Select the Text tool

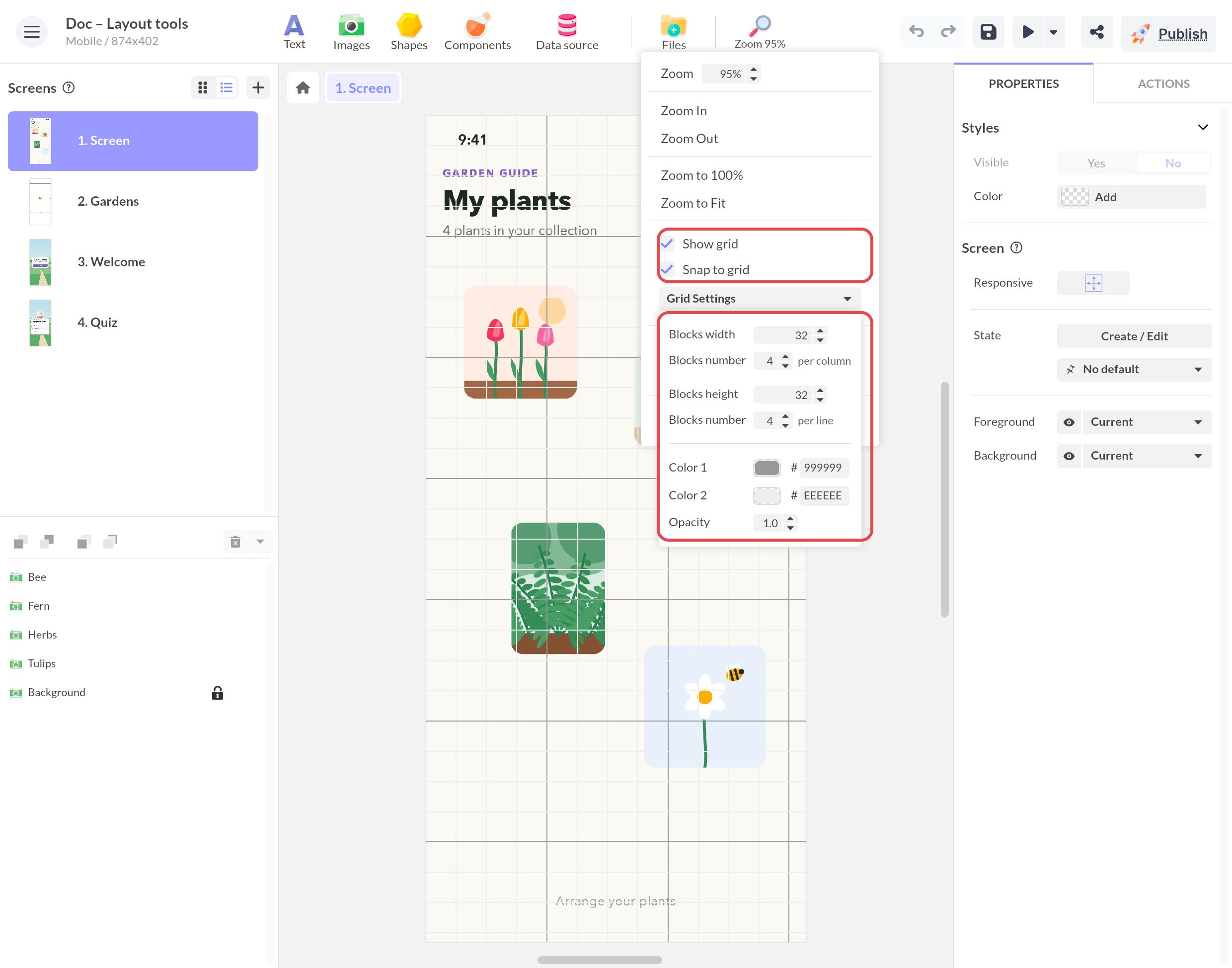[294, 32]
